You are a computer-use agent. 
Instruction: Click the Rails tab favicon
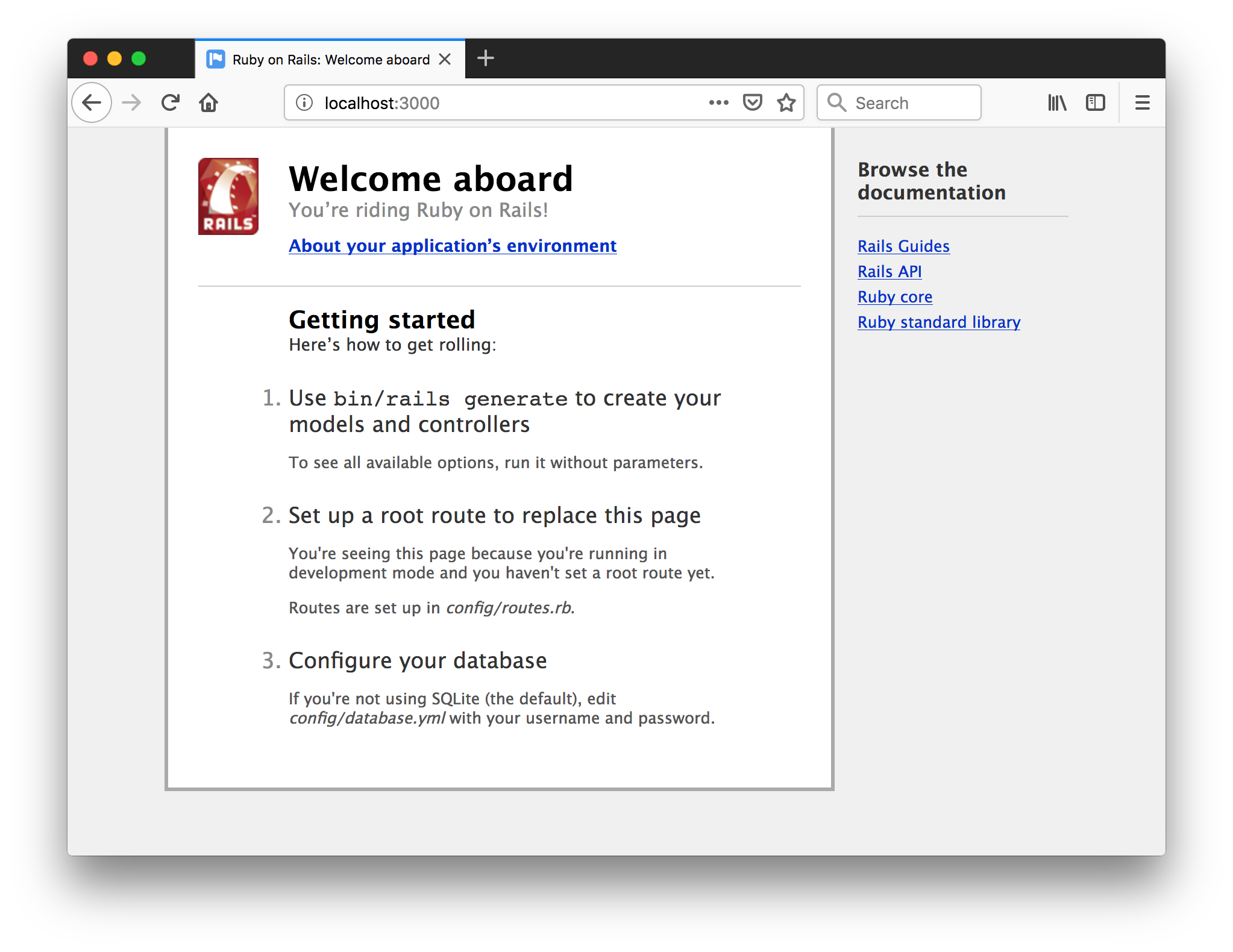click(x=216, y=59)
